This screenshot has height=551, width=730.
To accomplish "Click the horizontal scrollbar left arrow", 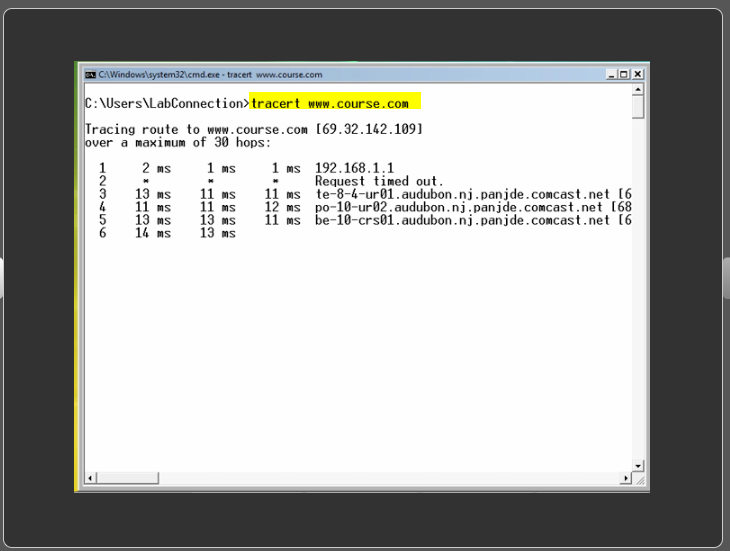I will click(91, 478).
